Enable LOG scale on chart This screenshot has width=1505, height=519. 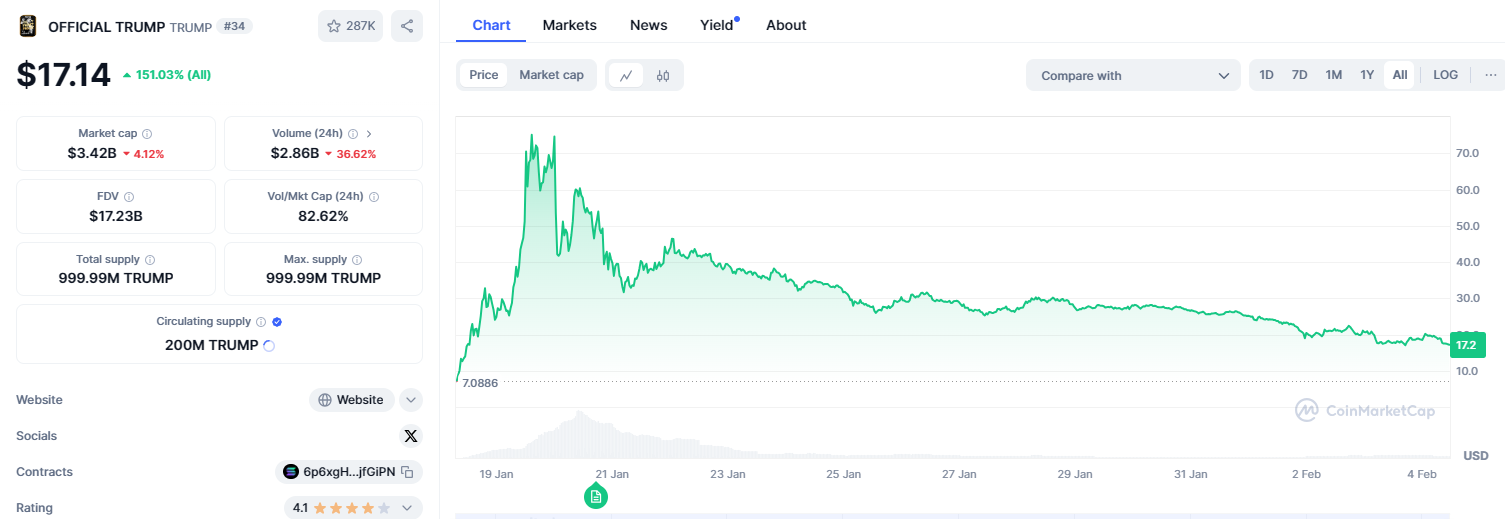(1445, 75)
